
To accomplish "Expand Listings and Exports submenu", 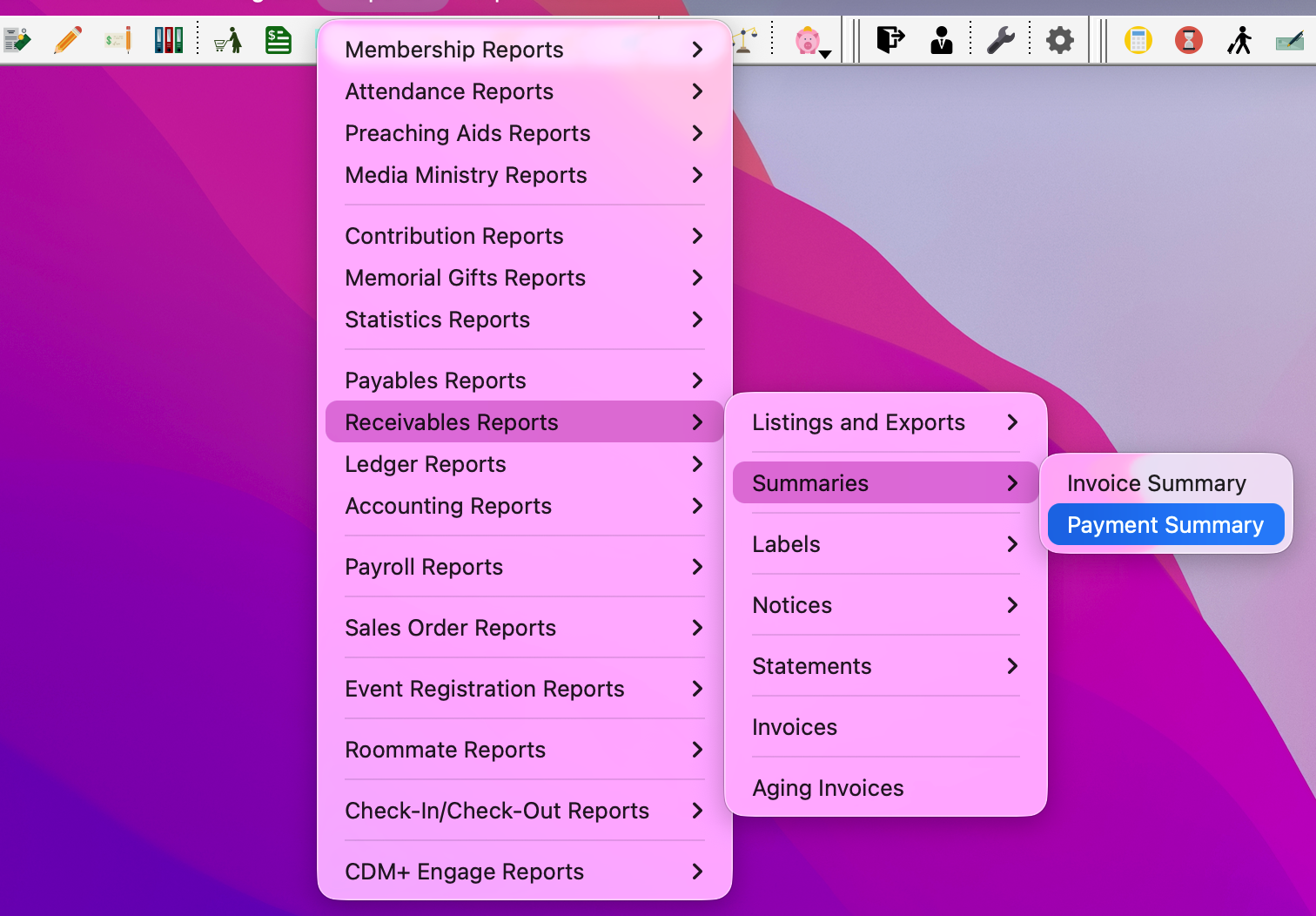I will (x=886, y=422).
